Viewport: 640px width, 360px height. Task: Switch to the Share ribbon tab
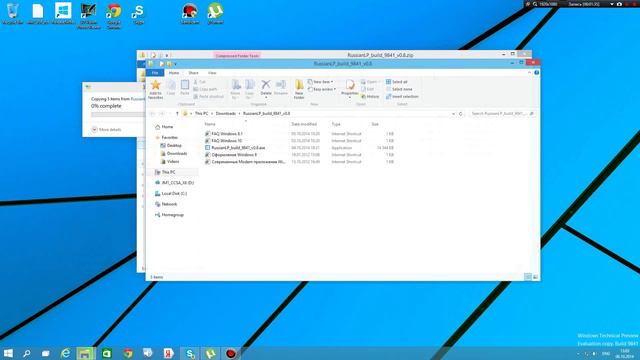click(x=193, y=73)
